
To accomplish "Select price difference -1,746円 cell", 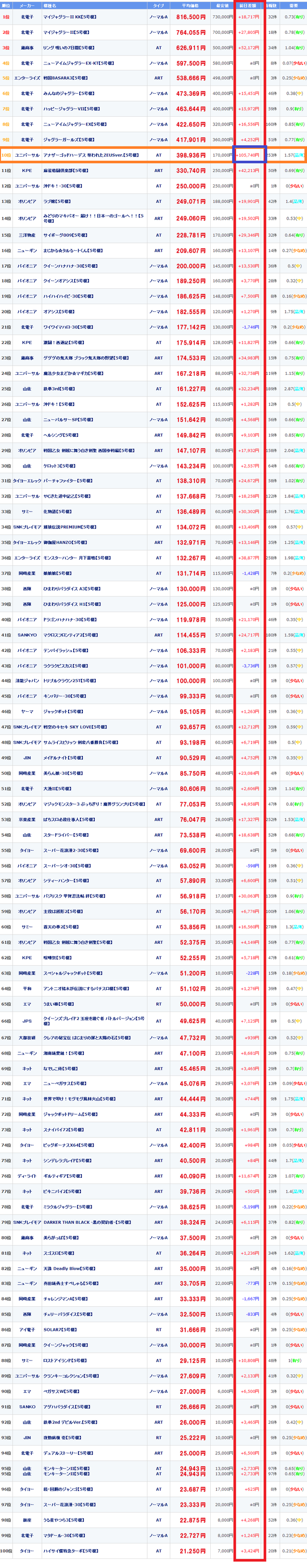I will (x=249, y=327).
